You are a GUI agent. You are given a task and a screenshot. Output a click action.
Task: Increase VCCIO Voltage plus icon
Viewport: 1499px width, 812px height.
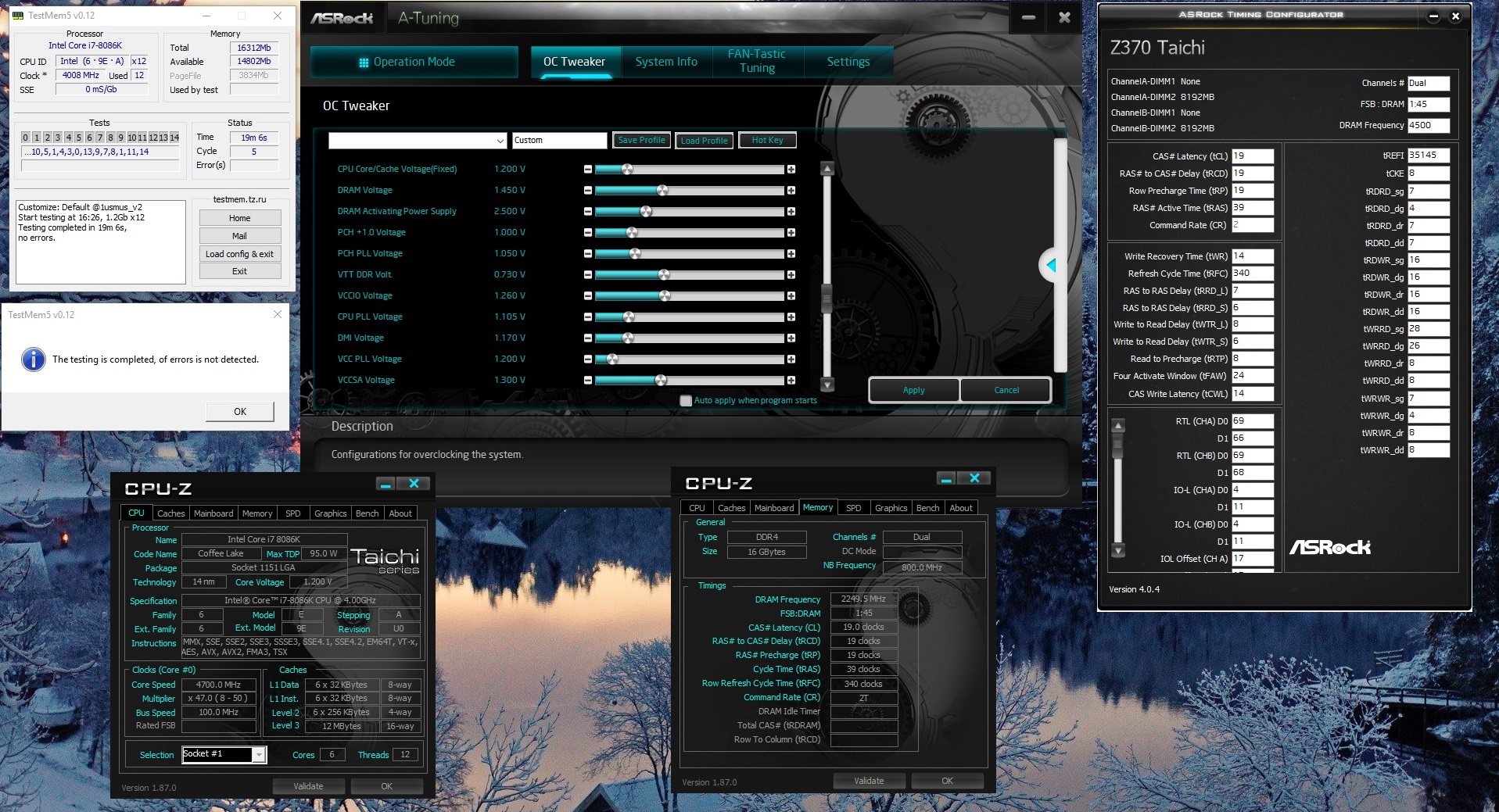pyautogui.click(x=791, y=295)
